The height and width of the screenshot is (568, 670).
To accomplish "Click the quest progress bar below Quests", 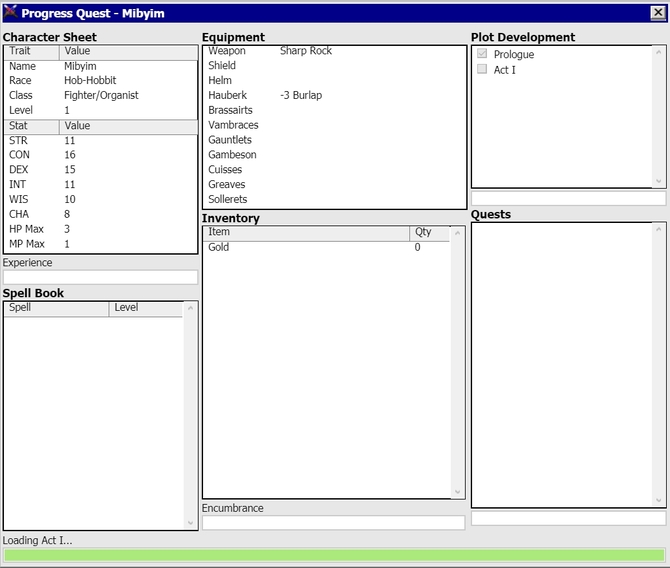I will coord(569,518).
